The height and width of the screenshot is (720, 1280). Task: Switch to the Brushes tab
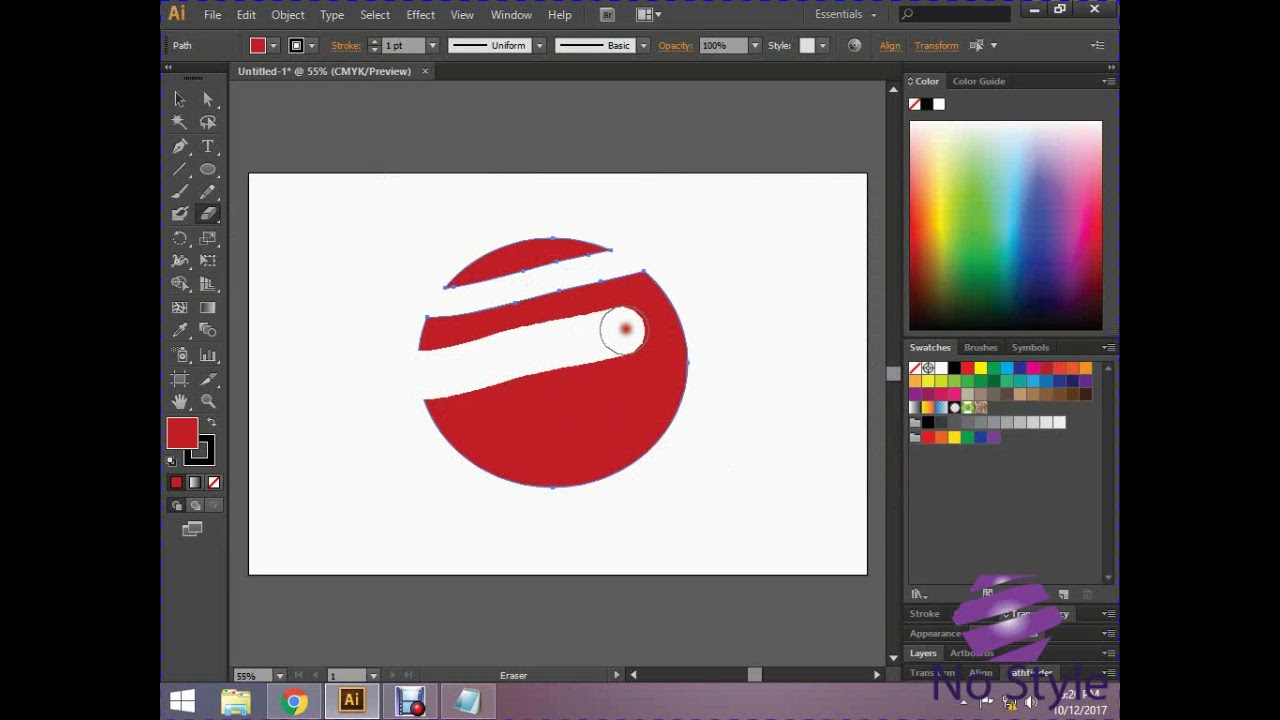[980, 347]
